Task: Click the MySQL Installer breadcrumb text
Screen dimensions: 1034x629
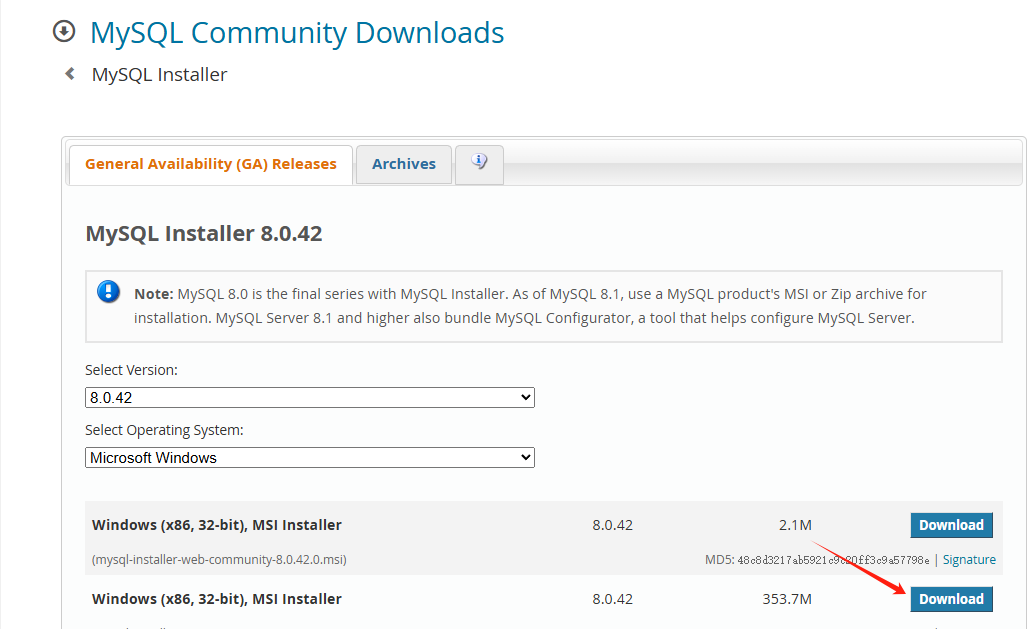Action: pyautogui.click(x=160, y=75)
